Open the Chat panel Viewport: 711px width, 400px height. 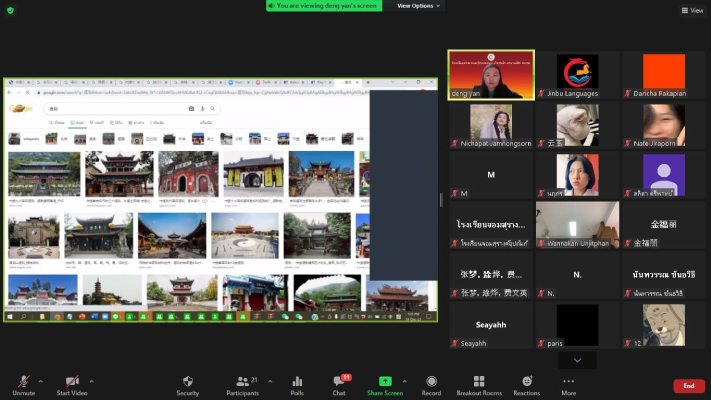[338, 385]
